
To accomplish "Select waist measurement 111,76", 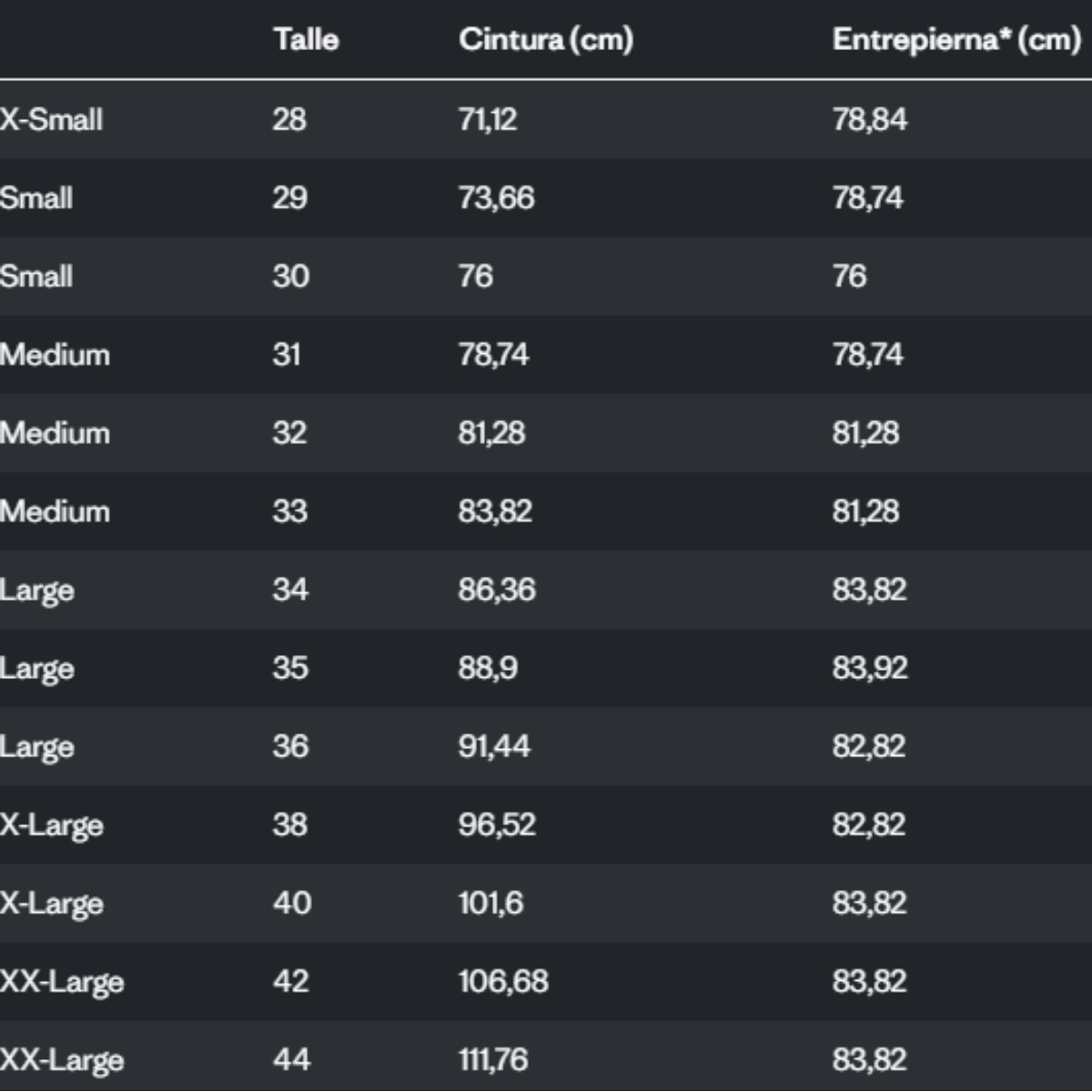I will tap(493, 1058).
